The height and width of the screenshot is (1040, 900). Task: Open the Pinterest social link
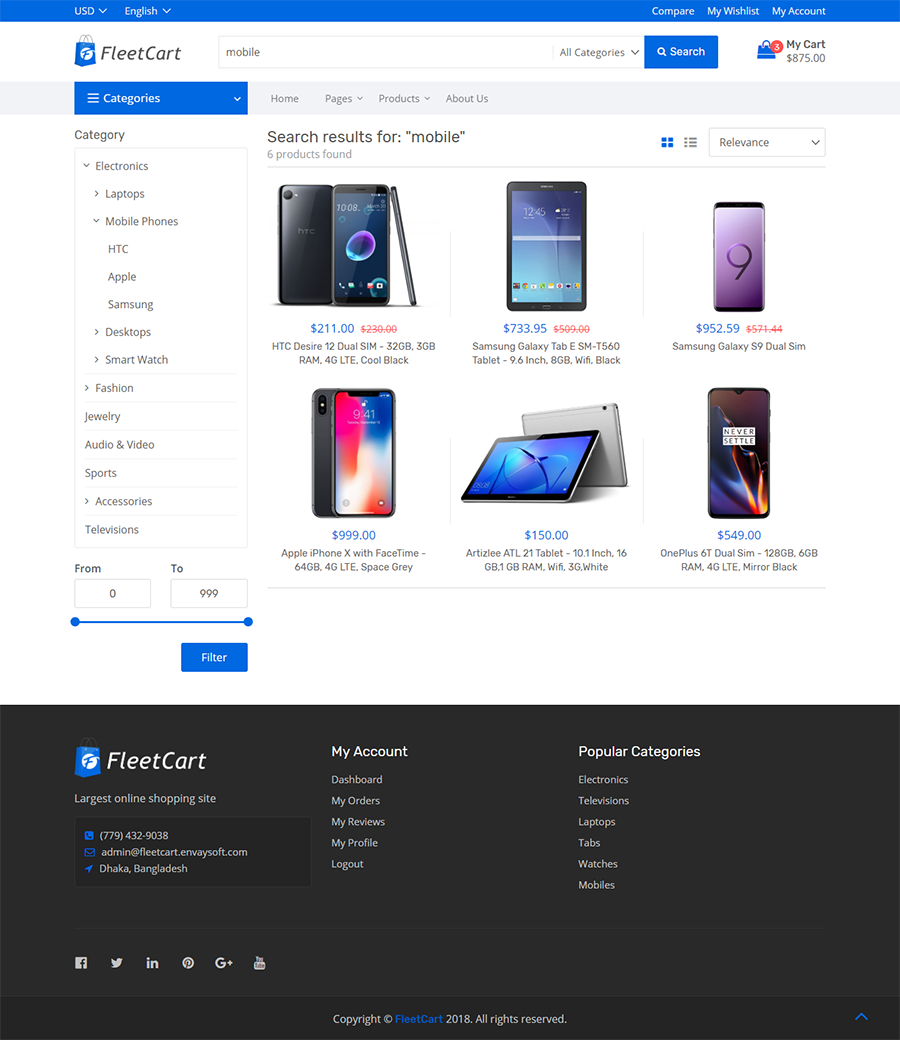pyautogui.click(x=188, y=963)
